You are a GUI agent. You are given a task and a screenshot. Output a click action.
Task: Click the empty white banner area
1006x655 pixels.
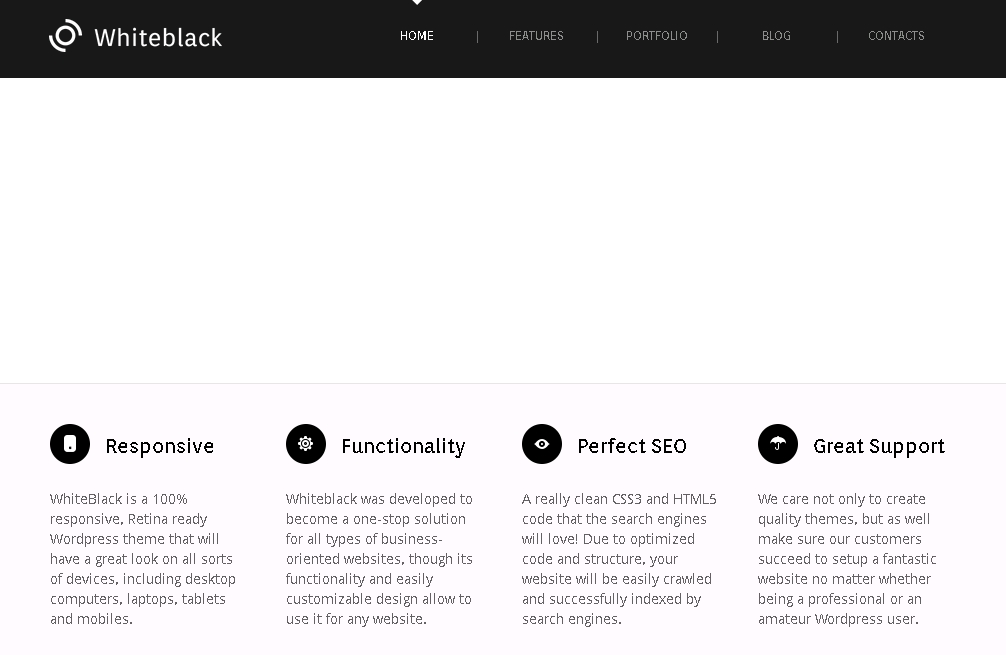503,230
